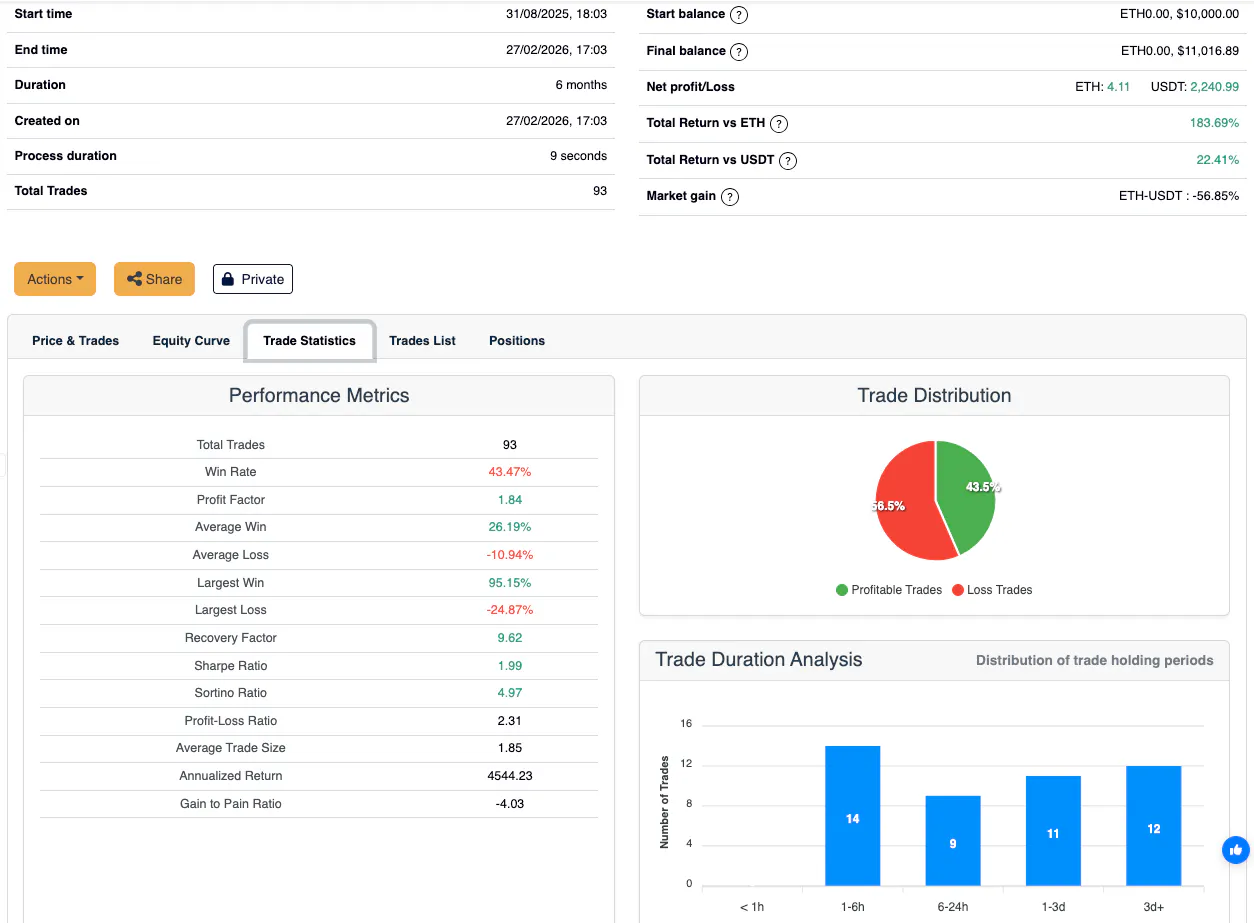Screen dimensions: 1254x923
Task: Click the Gain to Pain Ratio value -4.03
Action: coord(510,804)
